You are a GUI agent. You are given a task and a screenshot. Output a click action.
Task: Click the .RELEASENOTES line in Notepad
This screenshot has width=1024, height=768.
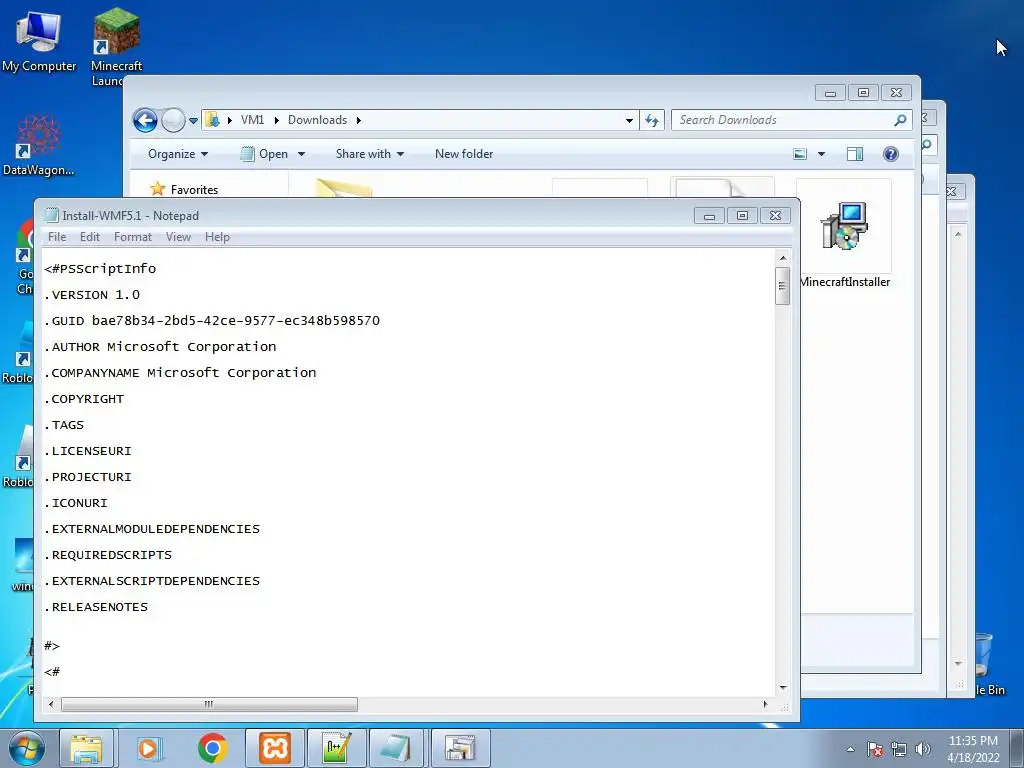[x=96, y=607]
